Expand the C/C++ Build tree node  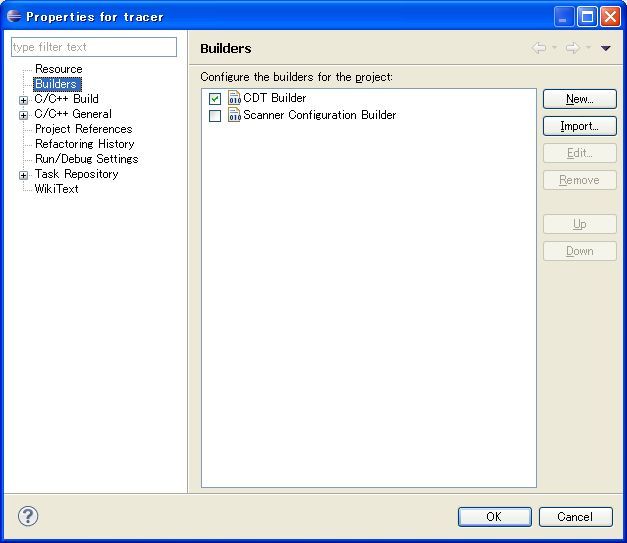pyautogui.click(x=23, y=100)
